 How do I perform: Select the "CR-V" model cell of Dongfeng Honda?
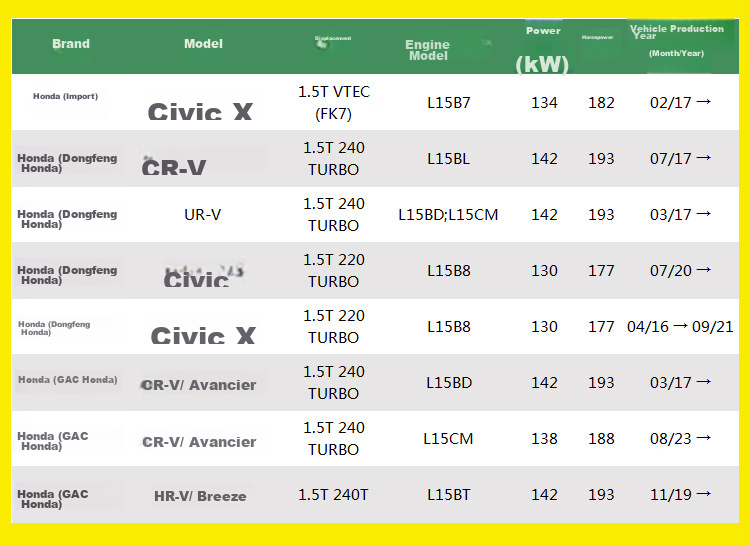174,167
